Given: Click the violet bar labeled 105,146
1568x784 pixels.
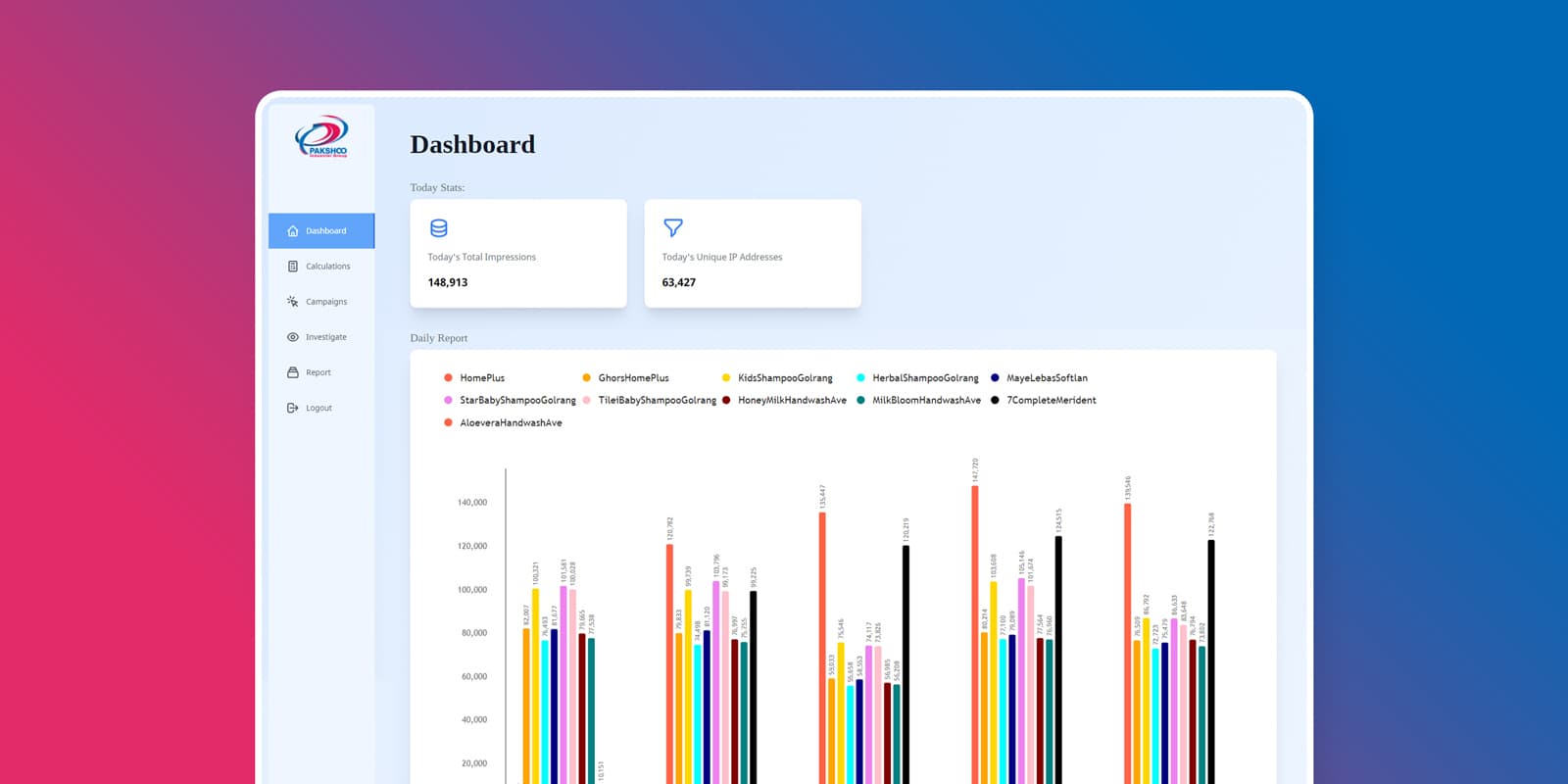Looking at the screenshot, I should point(1021,681).
